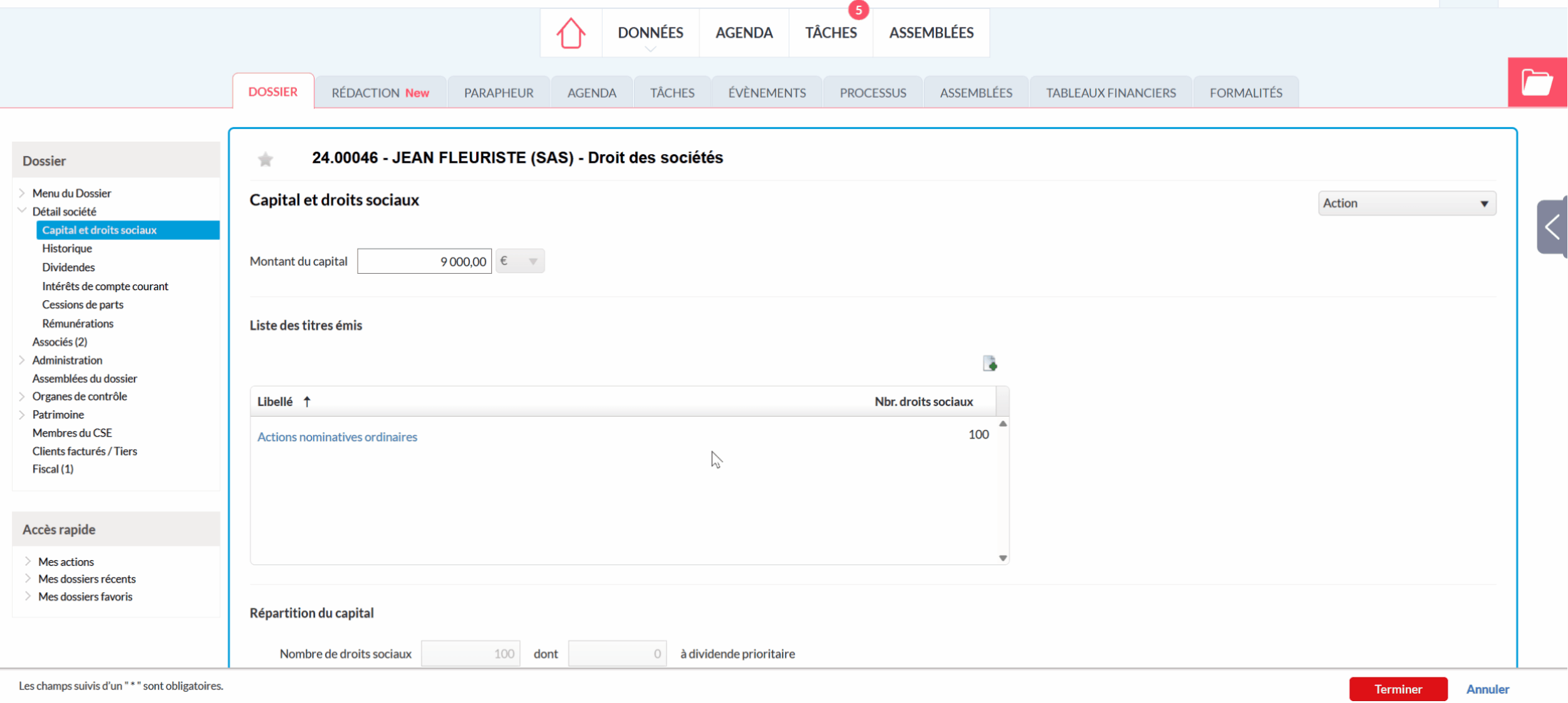Viewport: 1568px width, 703px height.
Task: Select Capital et droits sociaux item
Action: click(x=128, y=230)
